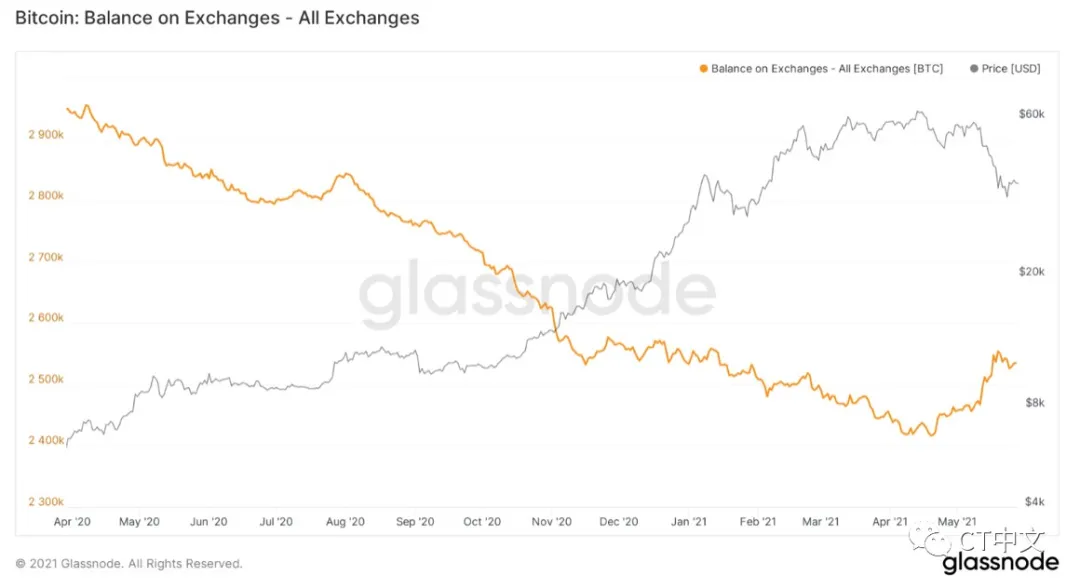
Task: Click the $60k right axis label
Action: [1031, 114]
